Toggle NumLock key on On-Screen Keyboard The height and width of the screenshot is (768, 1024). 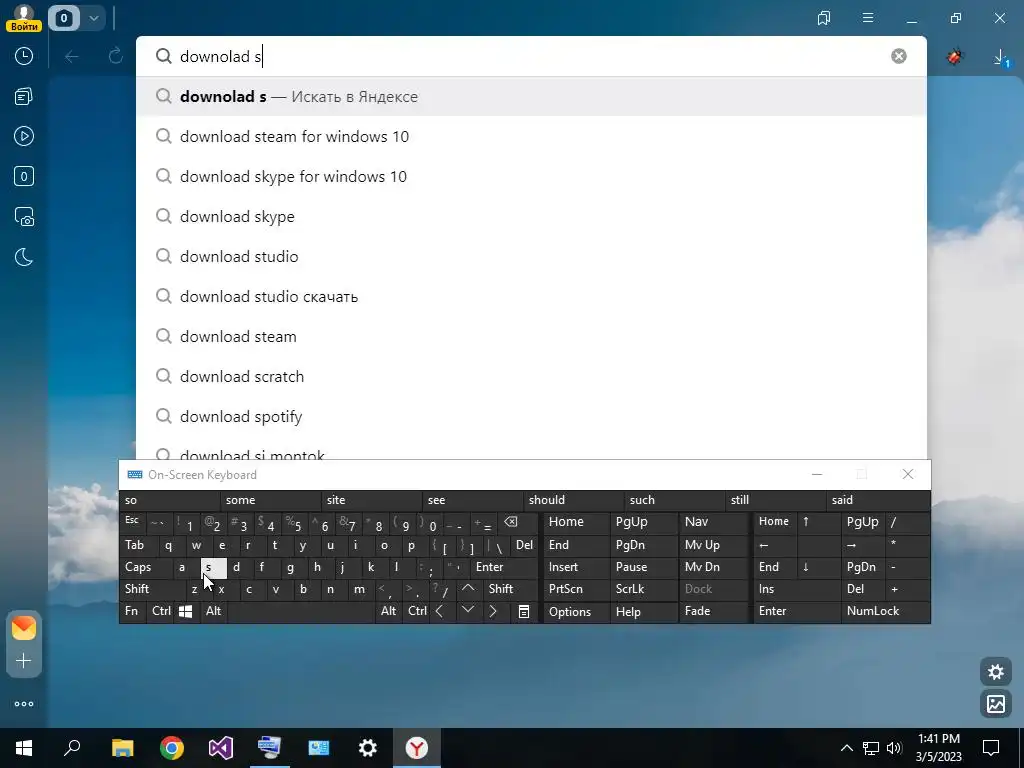click(x=885, y=611)
